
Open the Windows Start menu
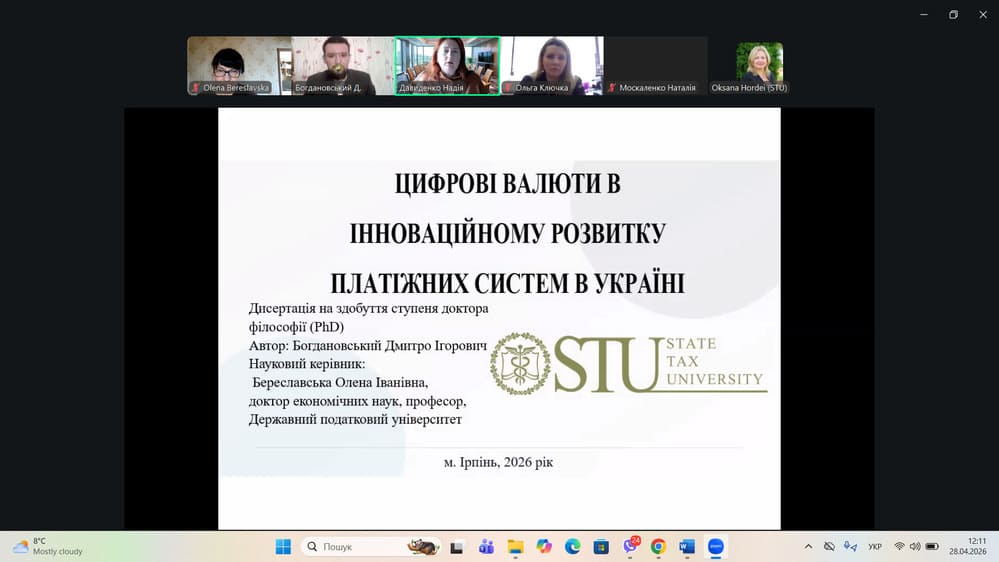pos(284,547)
